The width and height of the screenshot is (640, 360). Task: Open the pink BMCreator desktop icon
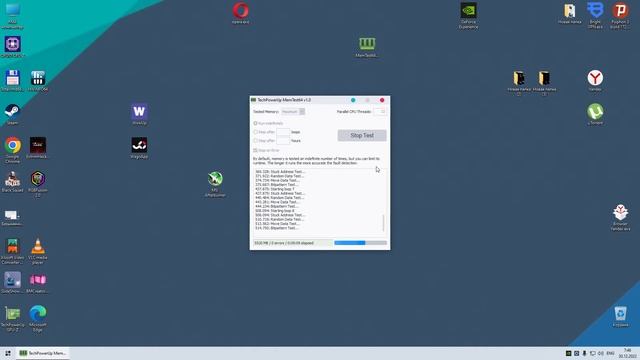pos(38,282)
